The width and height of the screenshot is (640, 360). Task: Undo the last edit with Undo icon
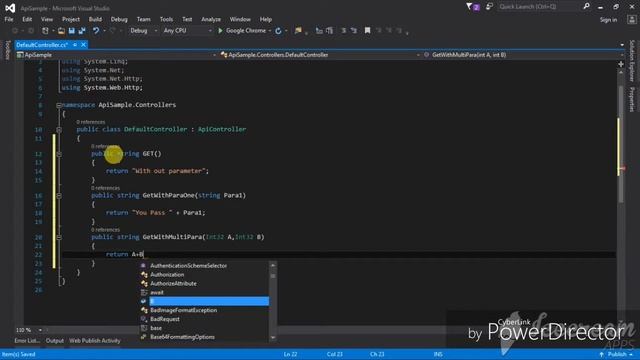[x=96, y=31]
